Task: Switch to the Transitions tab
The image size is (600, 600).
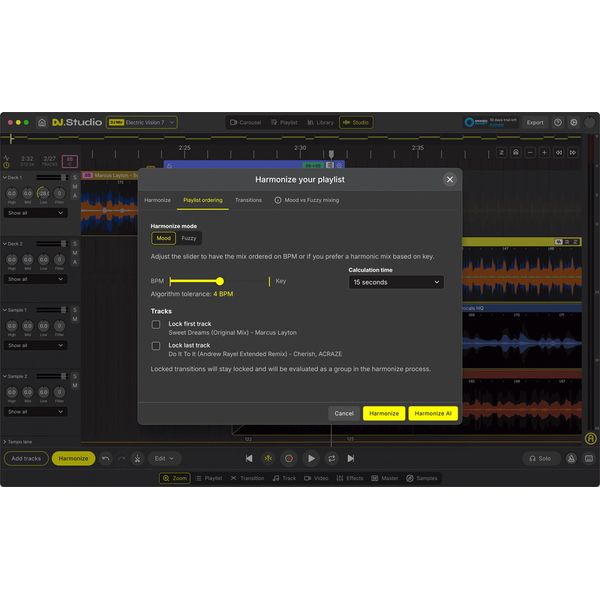Action: click(248, 200)
